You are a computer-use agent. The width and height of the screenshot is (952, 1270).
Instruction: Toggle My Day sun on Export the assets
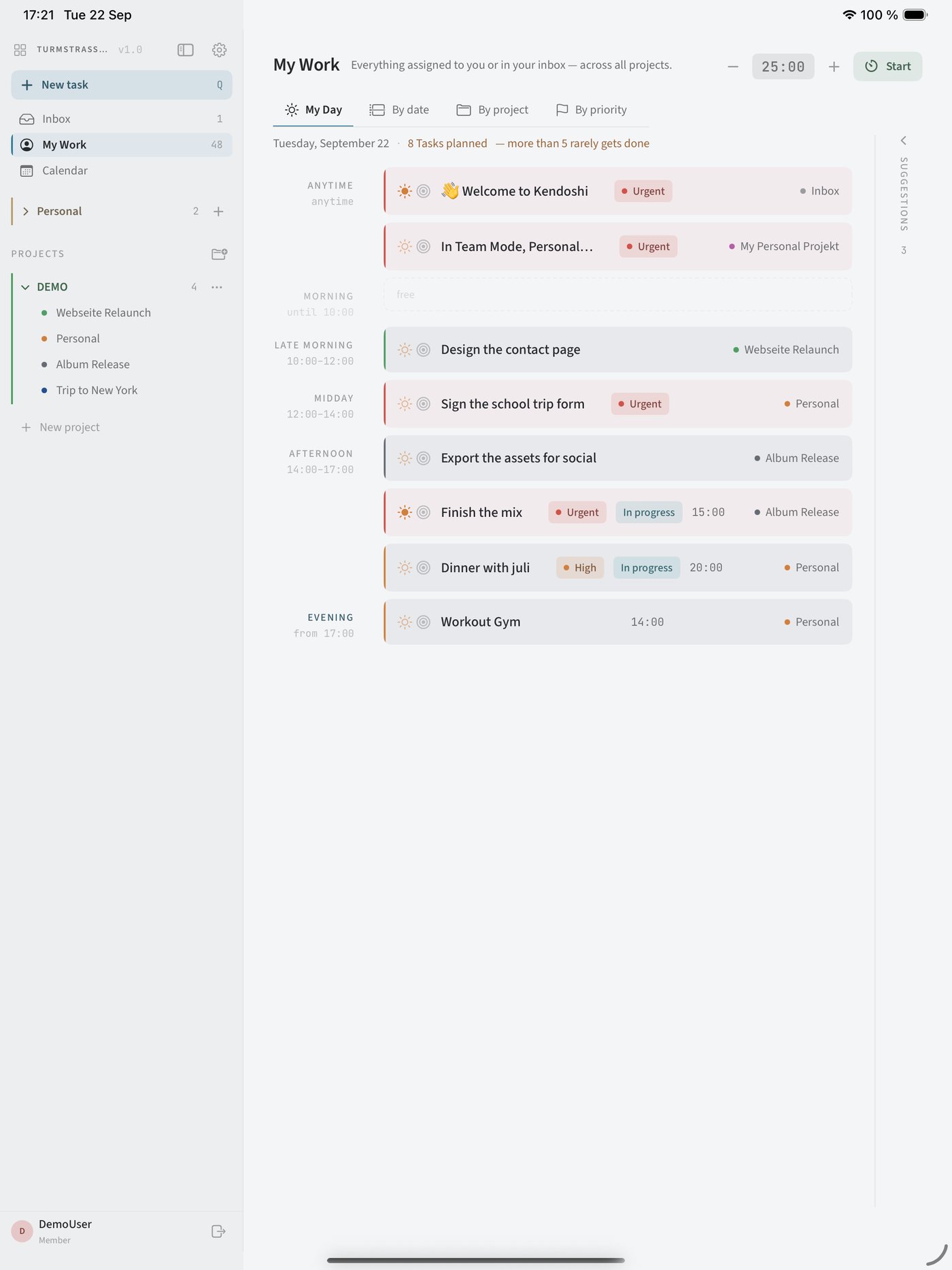click(405, 458)
